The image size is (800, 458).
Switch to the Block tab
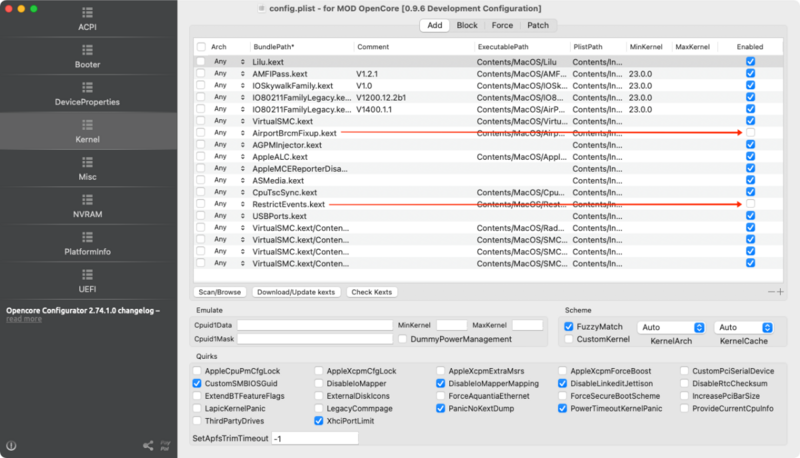click(467, 25)
